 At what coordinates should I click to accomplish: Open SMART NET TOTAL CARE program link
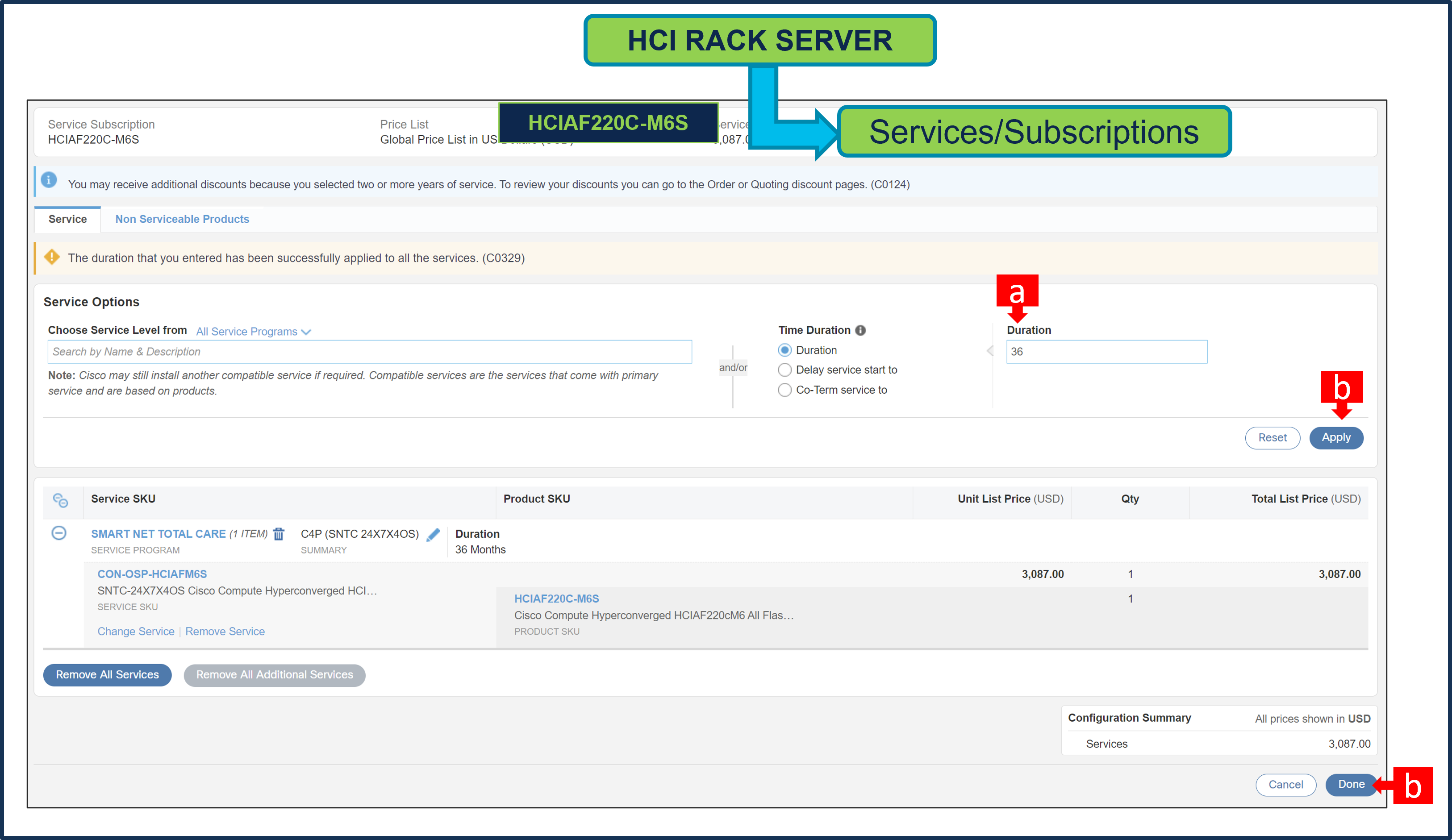[x=159, y=534]
